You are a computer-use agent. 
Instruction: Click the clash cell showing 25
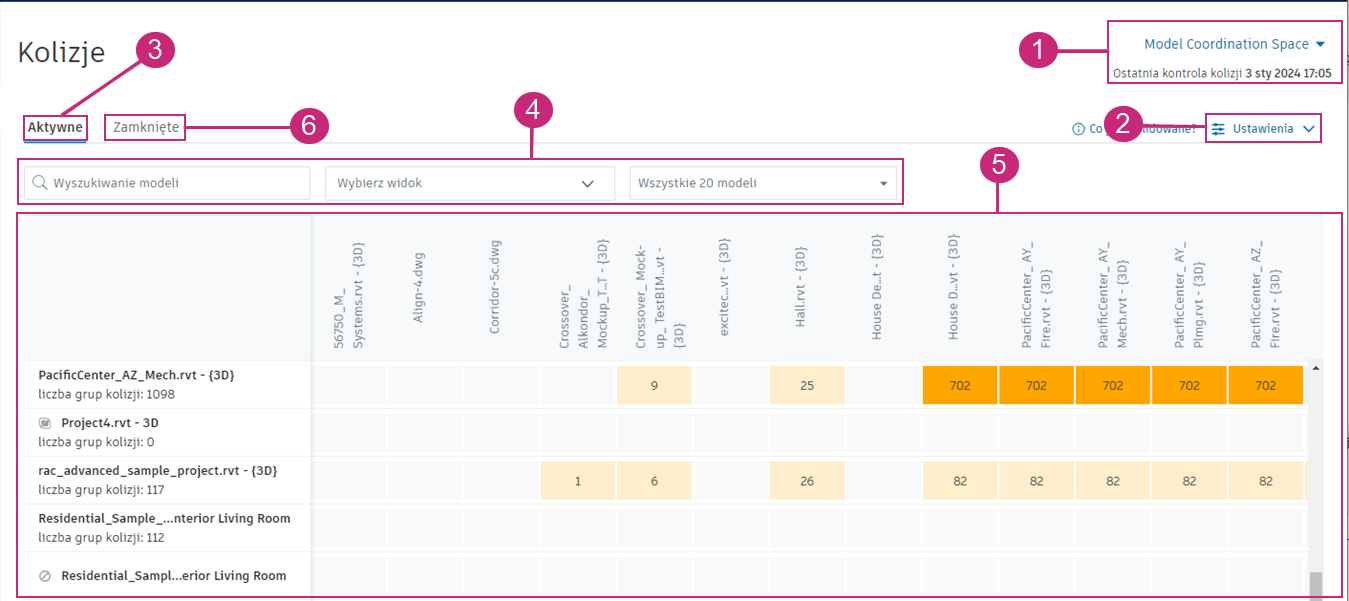click(807, 385)
